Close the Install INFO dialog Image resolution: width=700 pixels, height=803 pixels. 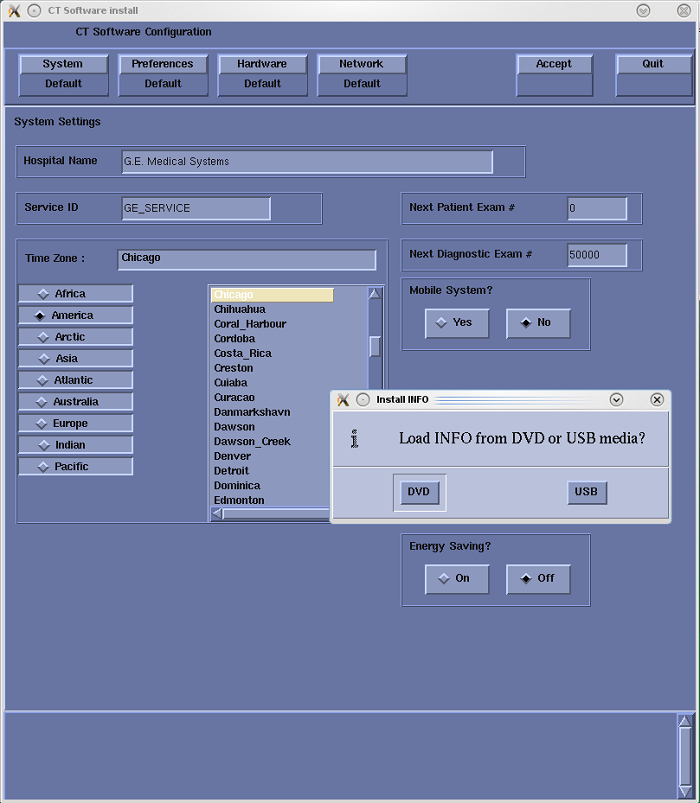tap(657, 400)
